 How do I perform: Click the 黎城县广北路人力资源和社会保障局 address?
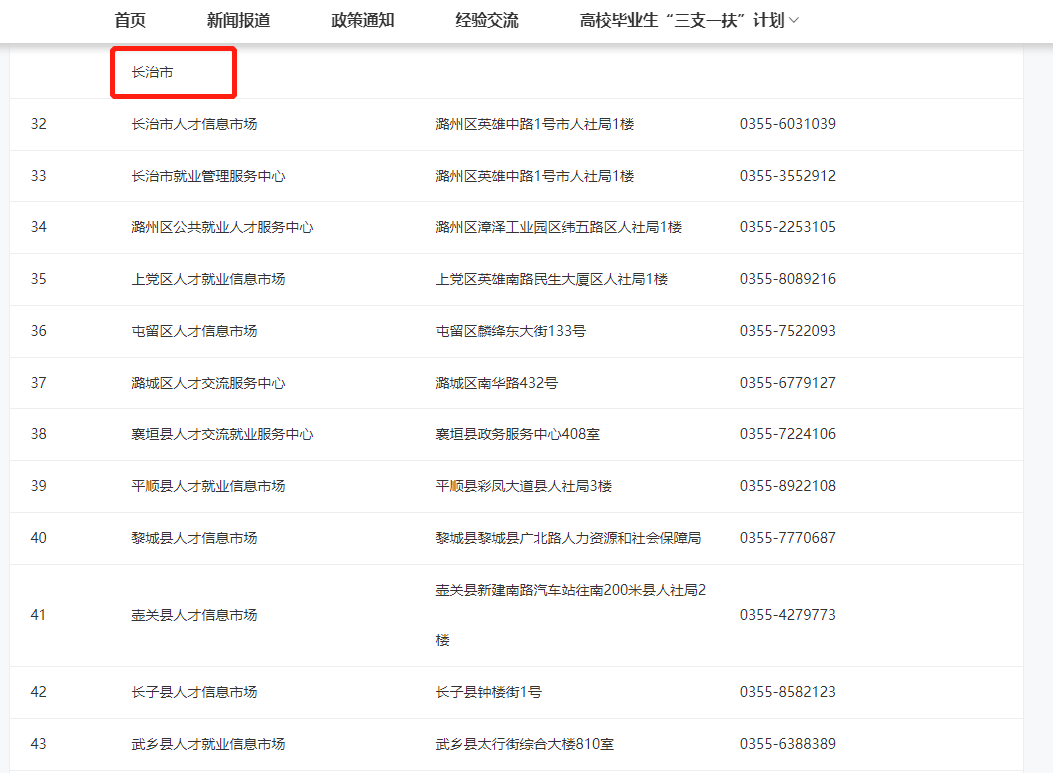(568, 538)
